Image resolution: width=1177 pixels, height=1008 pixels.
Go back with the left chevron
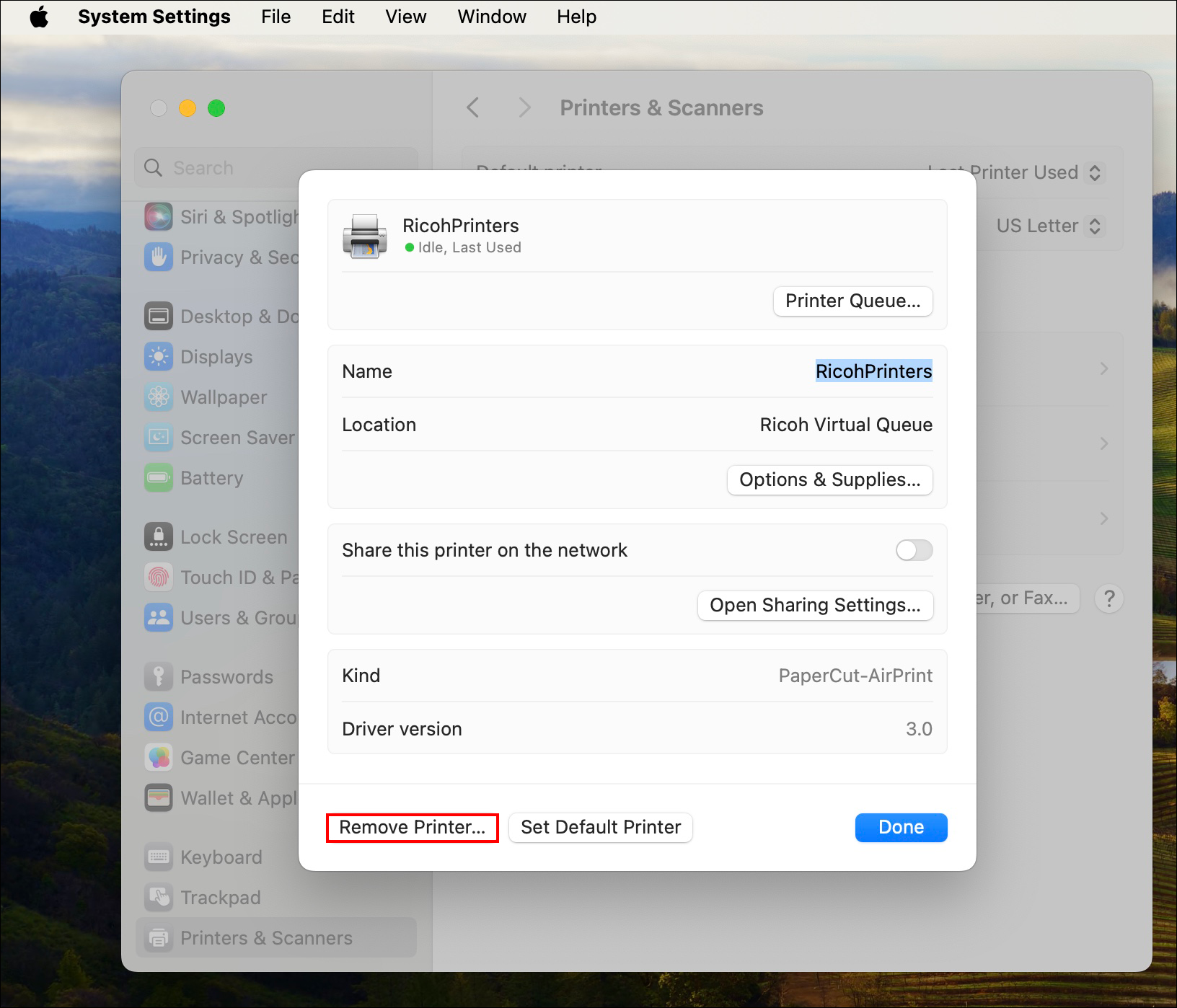pyautogui.click(x=473, y=108)
